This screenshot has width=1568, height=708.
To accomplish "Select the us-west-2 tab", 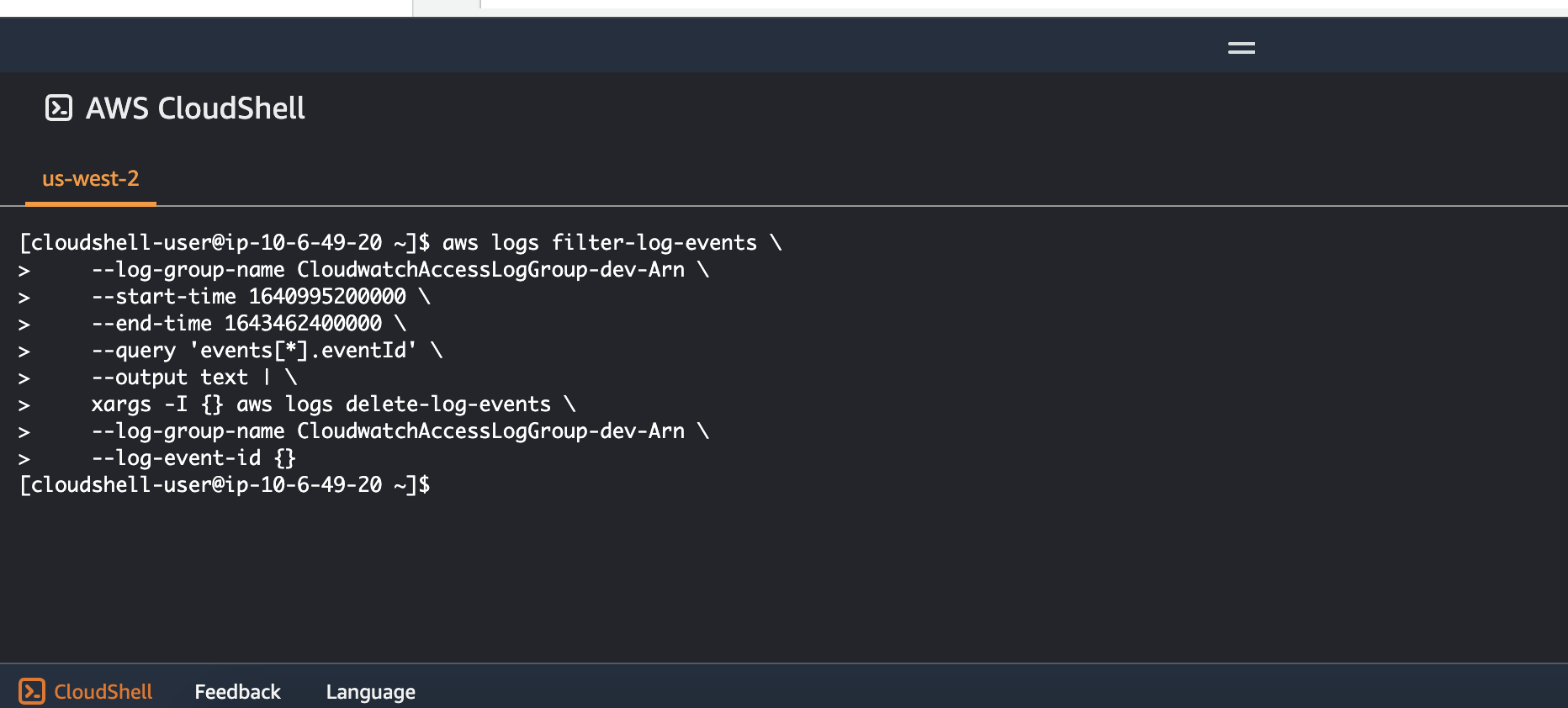I will click(x=91, y=179).
